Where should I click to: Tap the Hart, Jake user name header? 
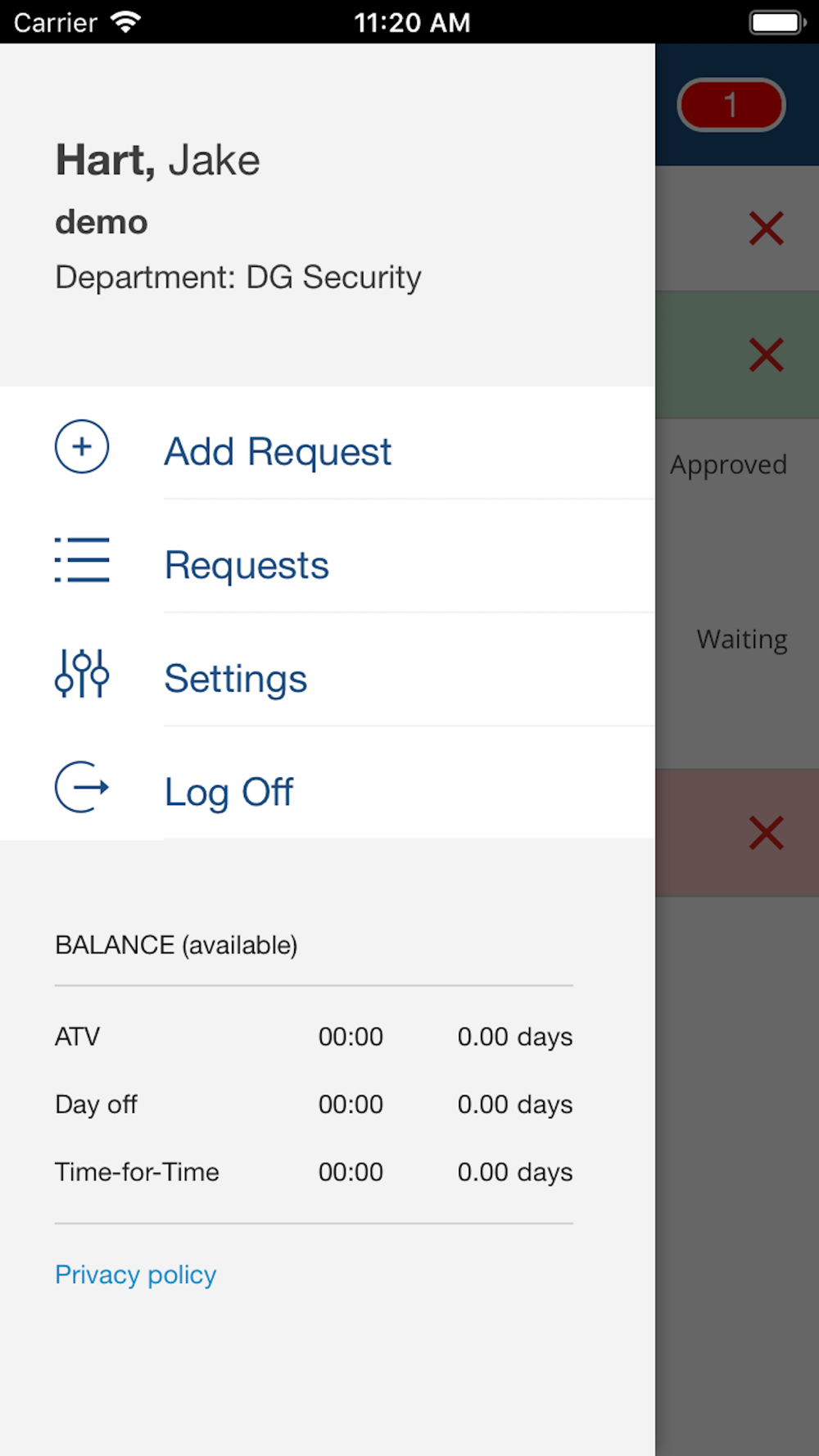[158, 160]
